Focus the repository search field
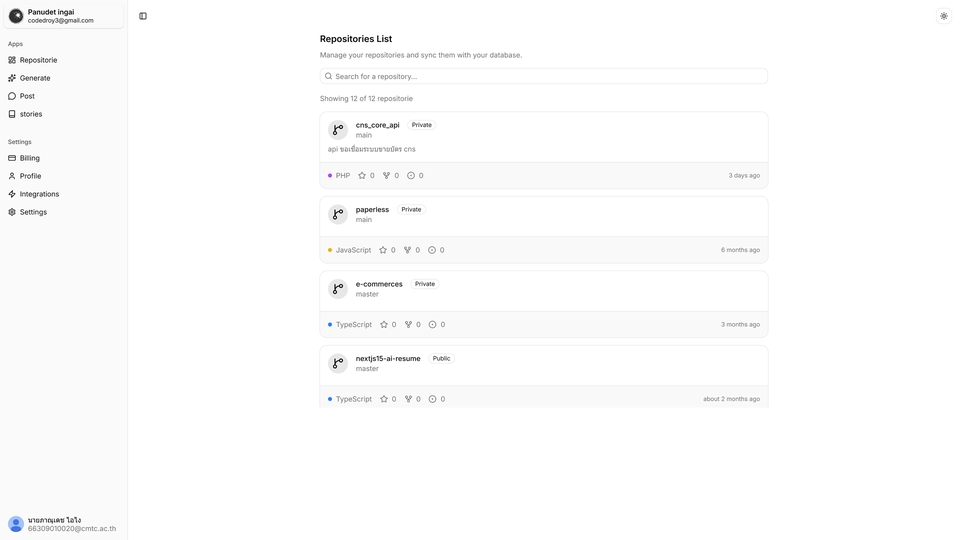This screenshot has height=540, width=960. point(544,76)
